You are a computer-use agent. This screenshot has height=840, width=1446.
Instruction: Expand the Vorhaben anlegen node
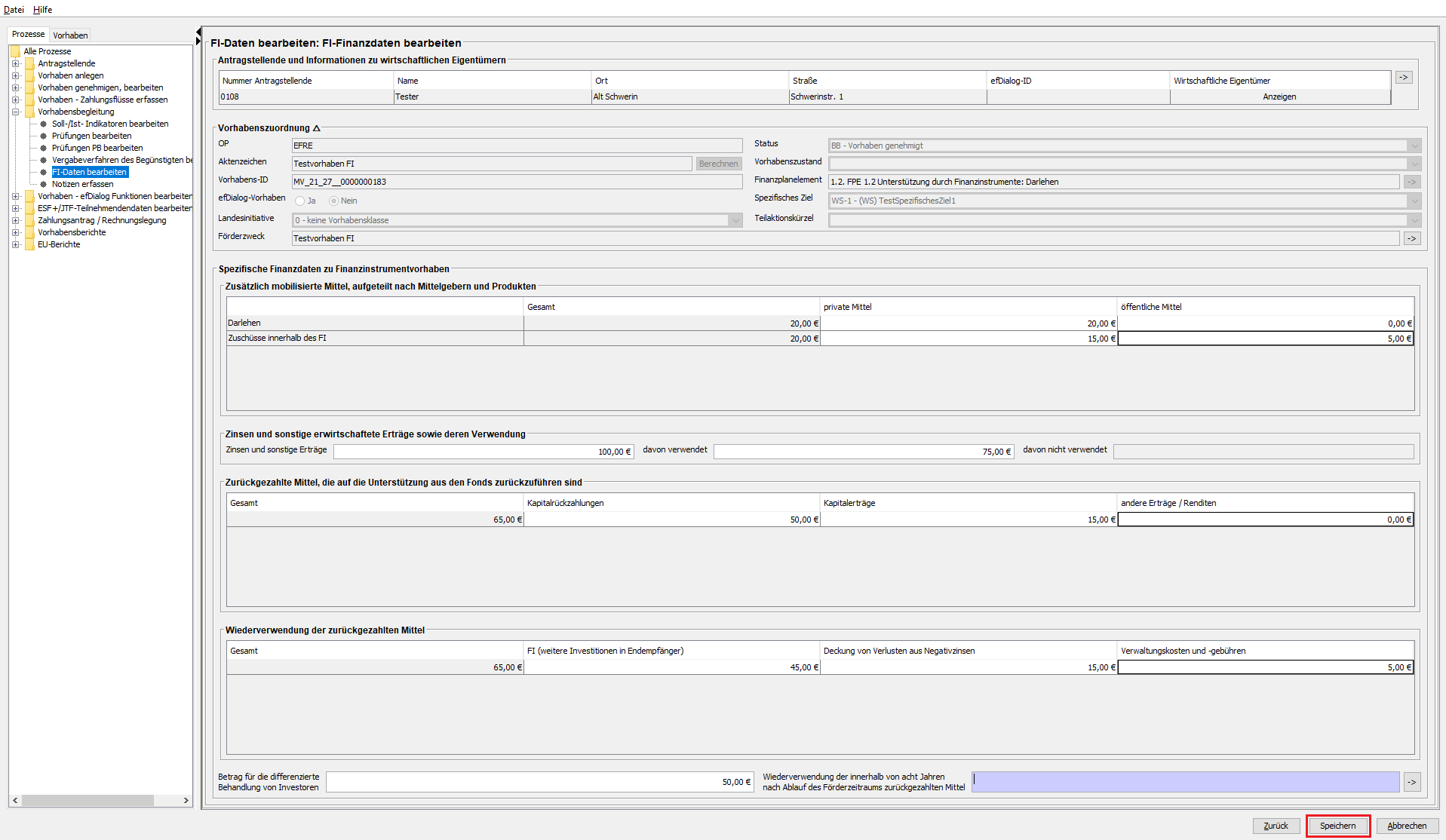pos(15,75)
